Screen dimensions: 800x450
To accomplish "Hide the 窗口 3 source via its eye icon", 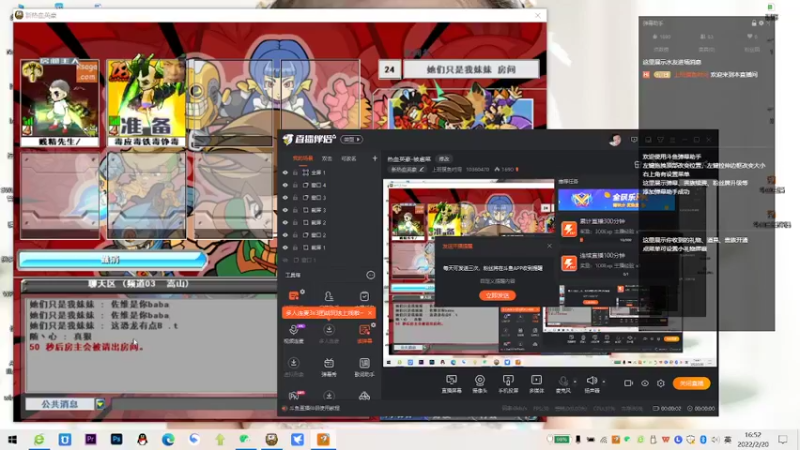I will pos(285,197).
